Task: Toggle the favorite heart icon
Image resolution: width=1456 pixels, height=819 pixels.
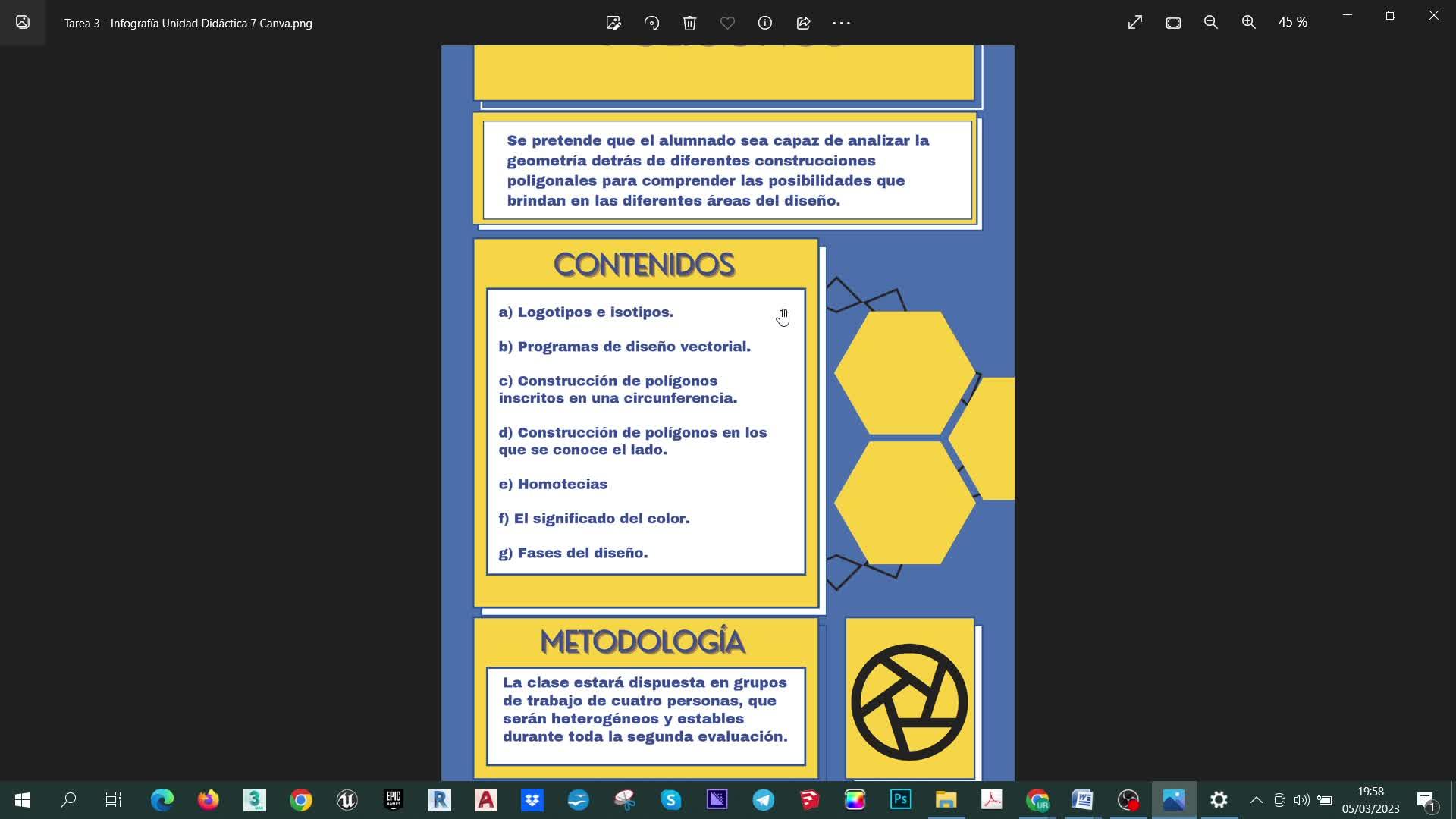Action: click(x=727, y=23)
